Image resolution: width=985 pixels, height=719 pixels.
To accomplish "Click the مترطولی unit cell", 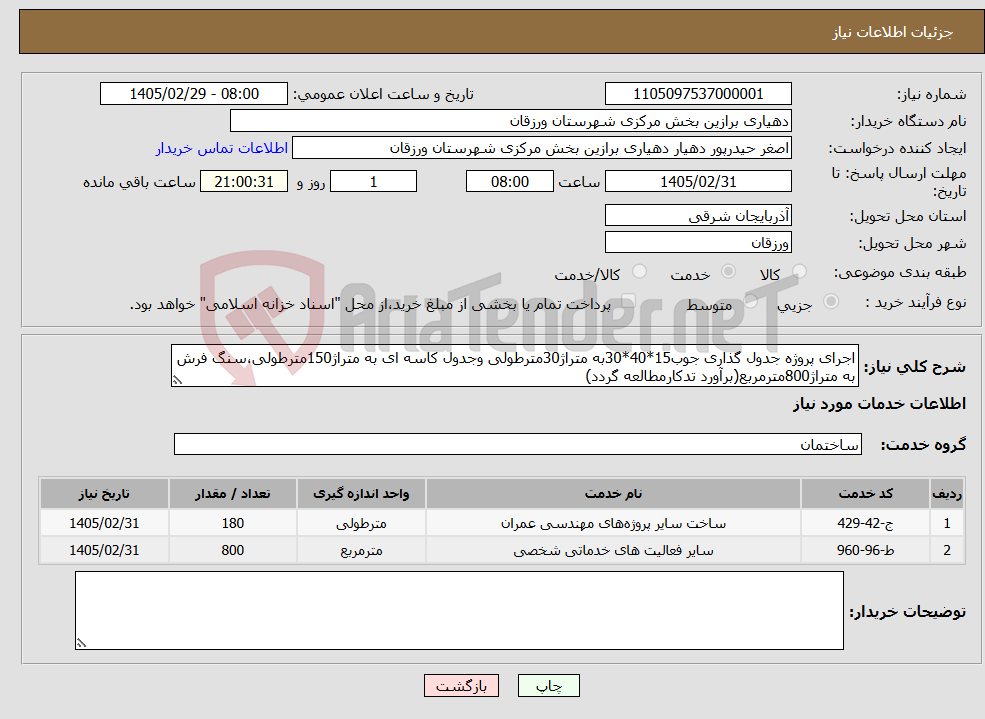I will click(361, 523).
